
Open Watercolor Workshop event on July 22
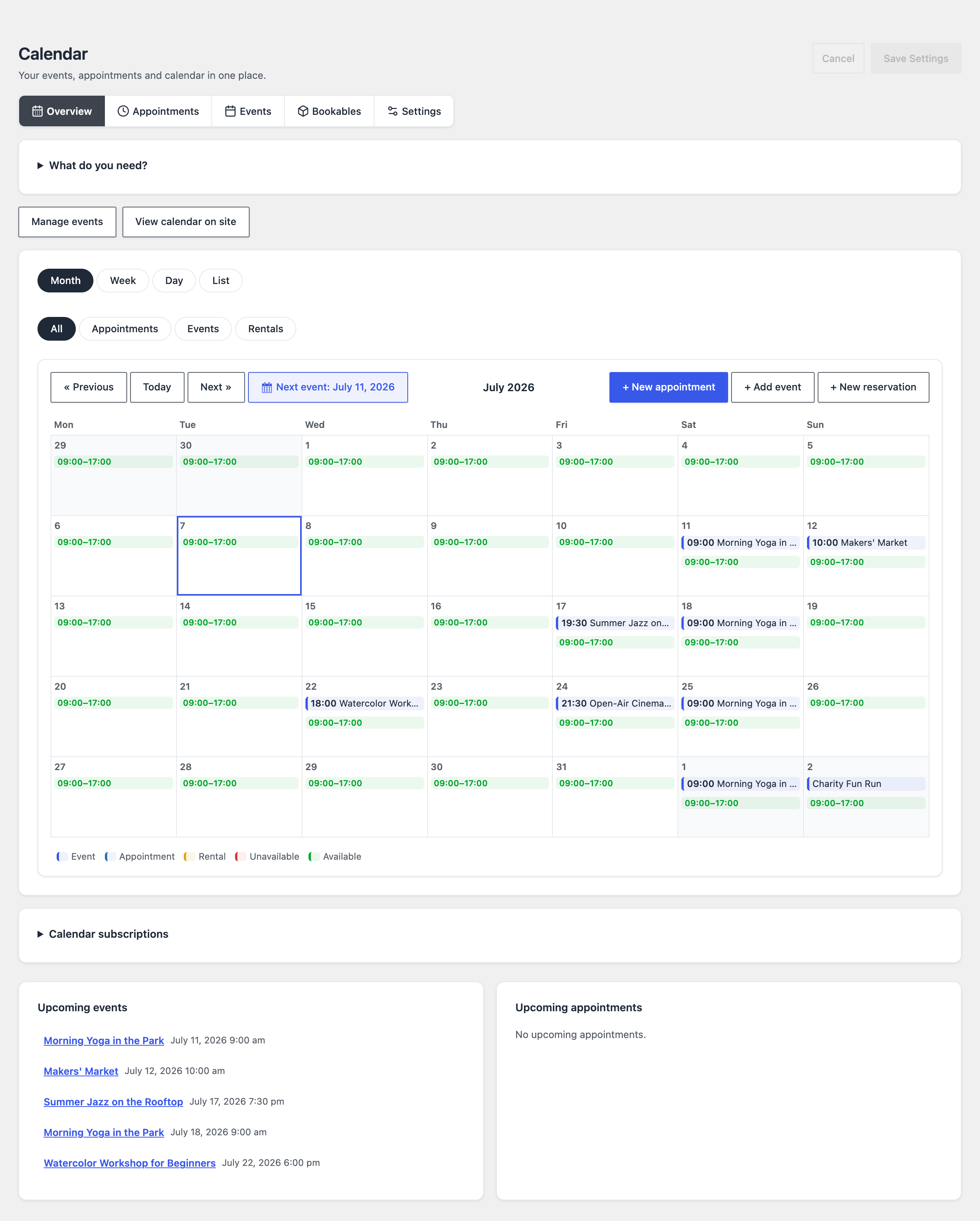[x=364, y=704]
